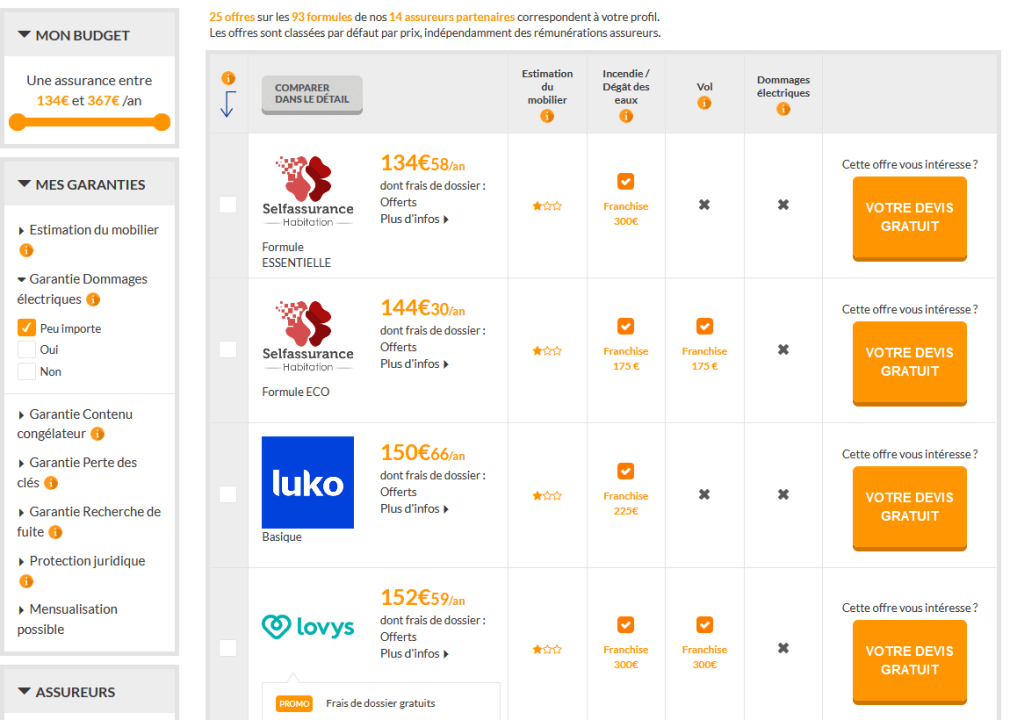
Task: Click info icon beside Garantie Recherche de fuite
Action: coord(55,532)
